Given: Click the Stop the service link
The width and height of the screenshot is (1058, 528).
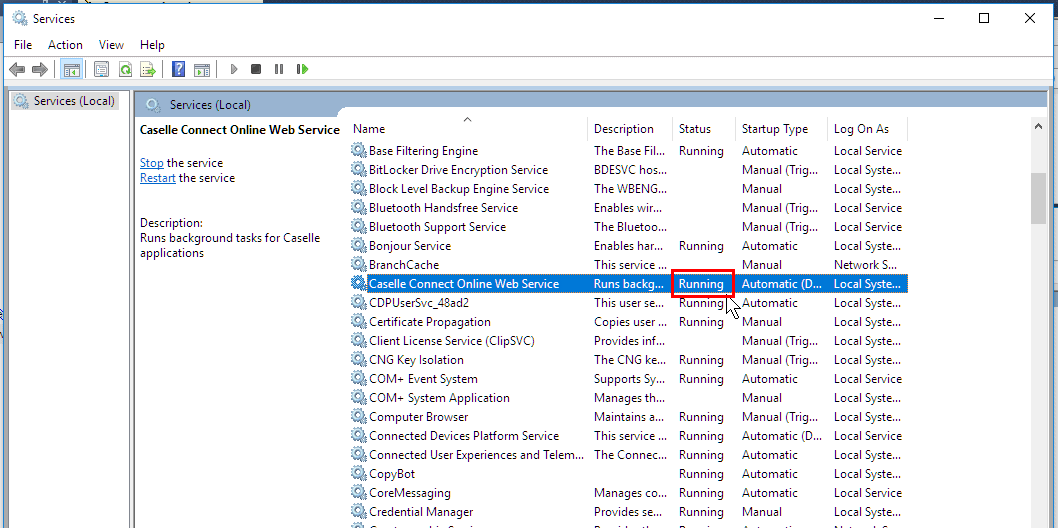Looking at the screenshot, I should point(151,163).
